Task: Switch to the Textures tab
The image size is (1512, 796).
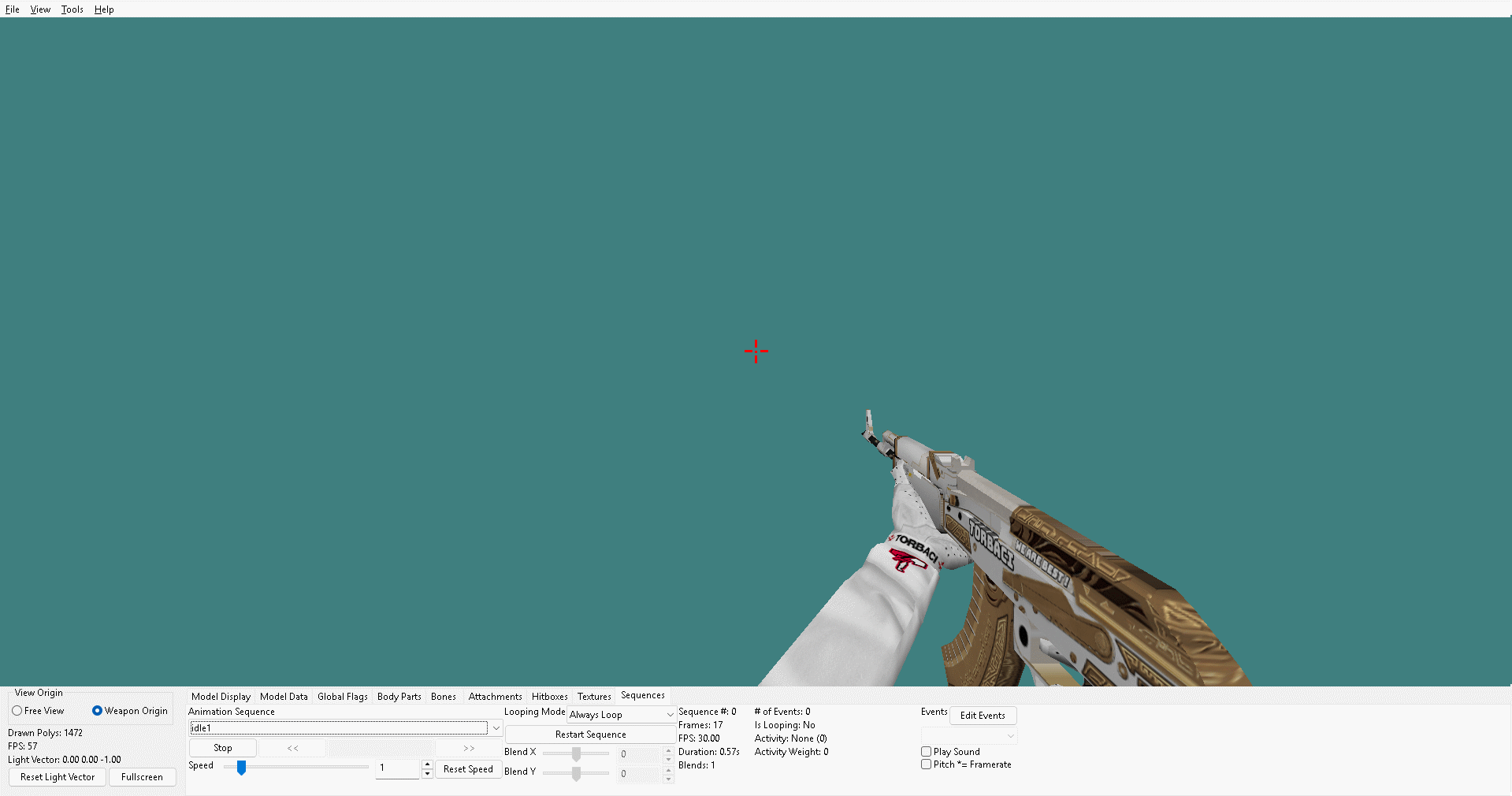Action: (x=594, y=697)
